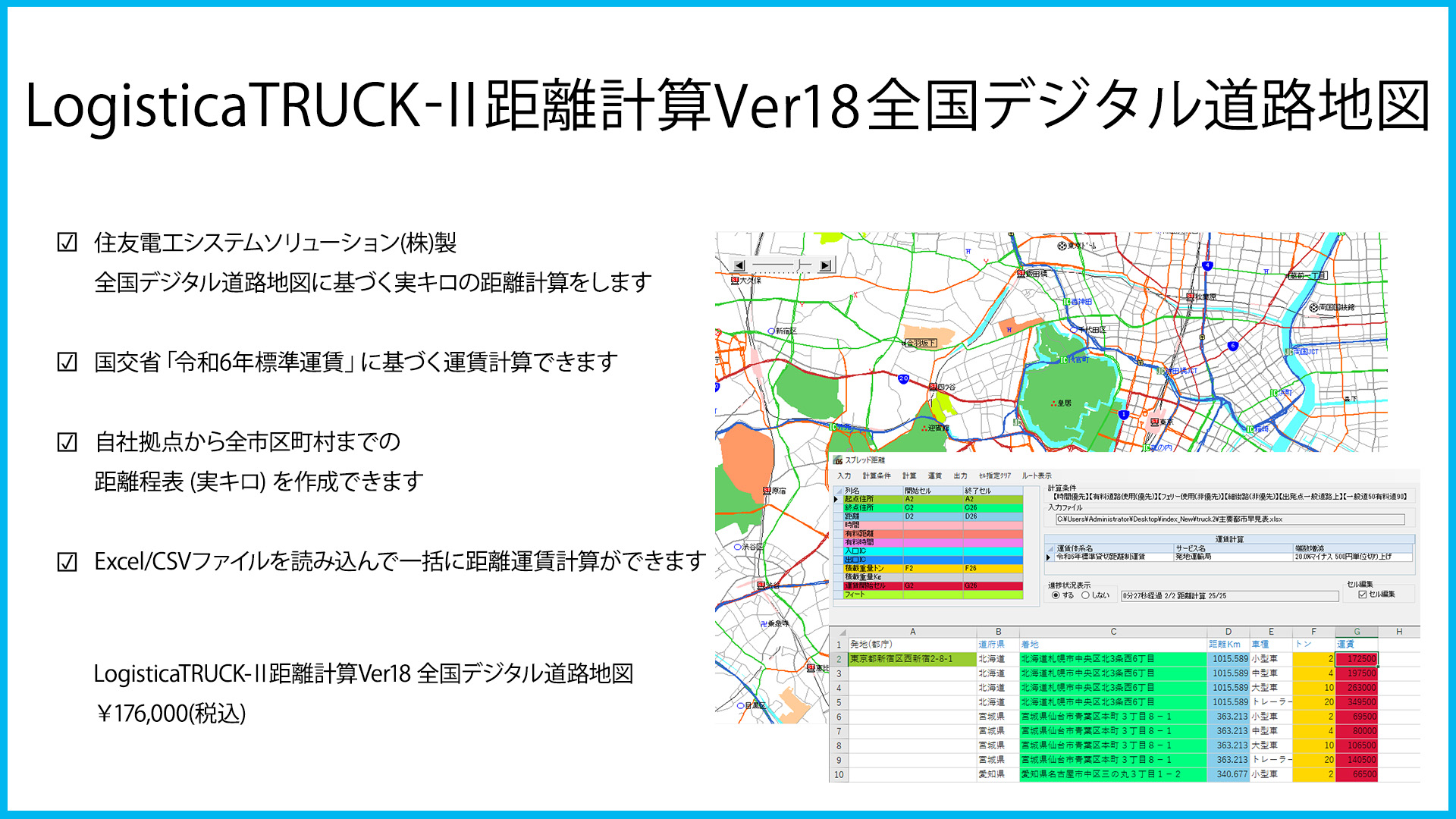Click the 入力ファイル path field
The width and height of the screenshot is (1456, 819).
[1229, 519]
